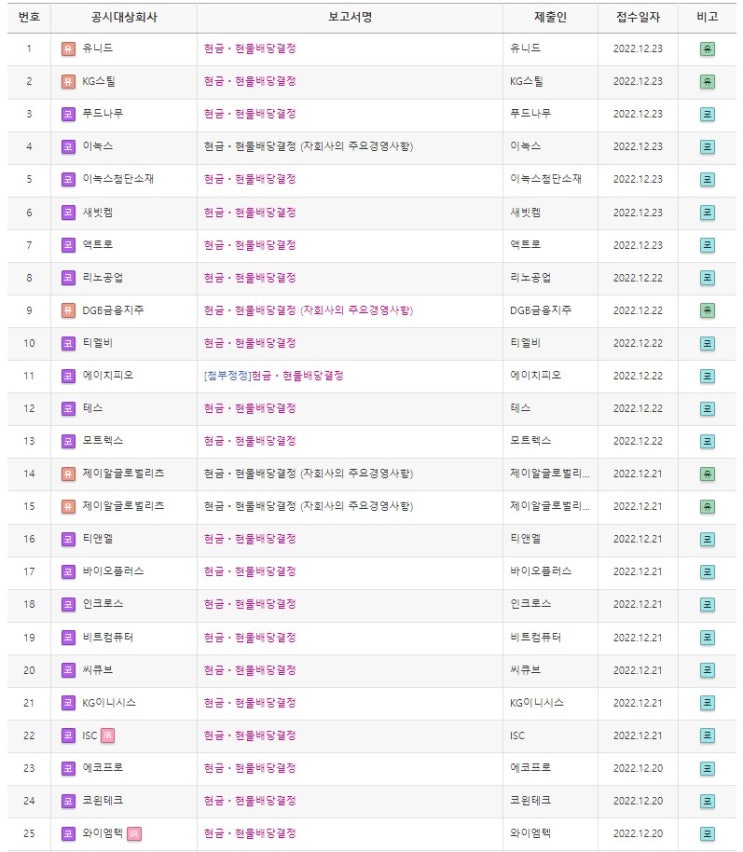This screenshot has height=852, width=743.
Task: Open the 현금ㆍ현물배당결정 report for ISC
Action: 250,735
